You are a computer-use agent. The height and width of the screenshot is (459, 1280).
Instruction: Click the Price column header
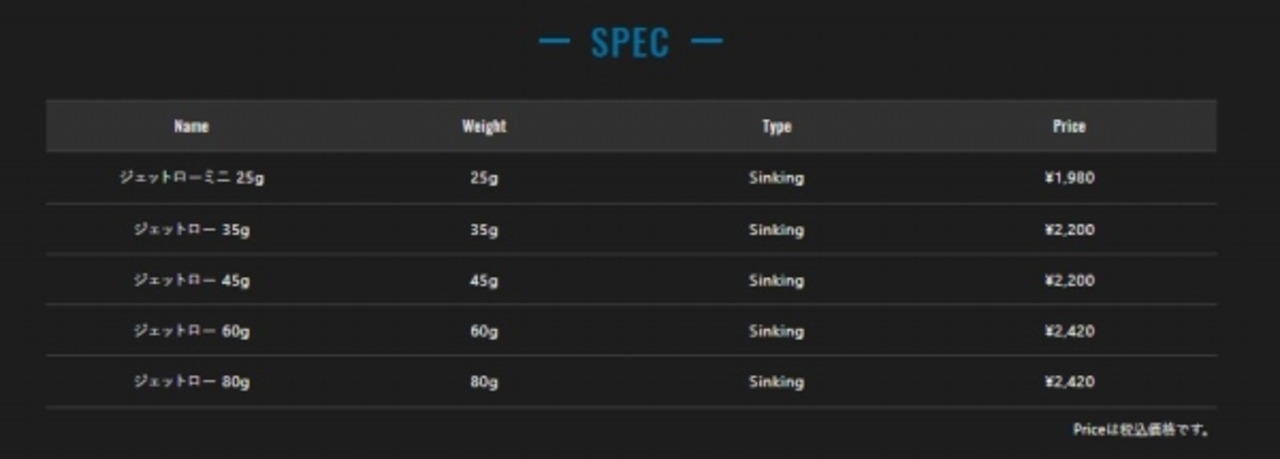1069,126
